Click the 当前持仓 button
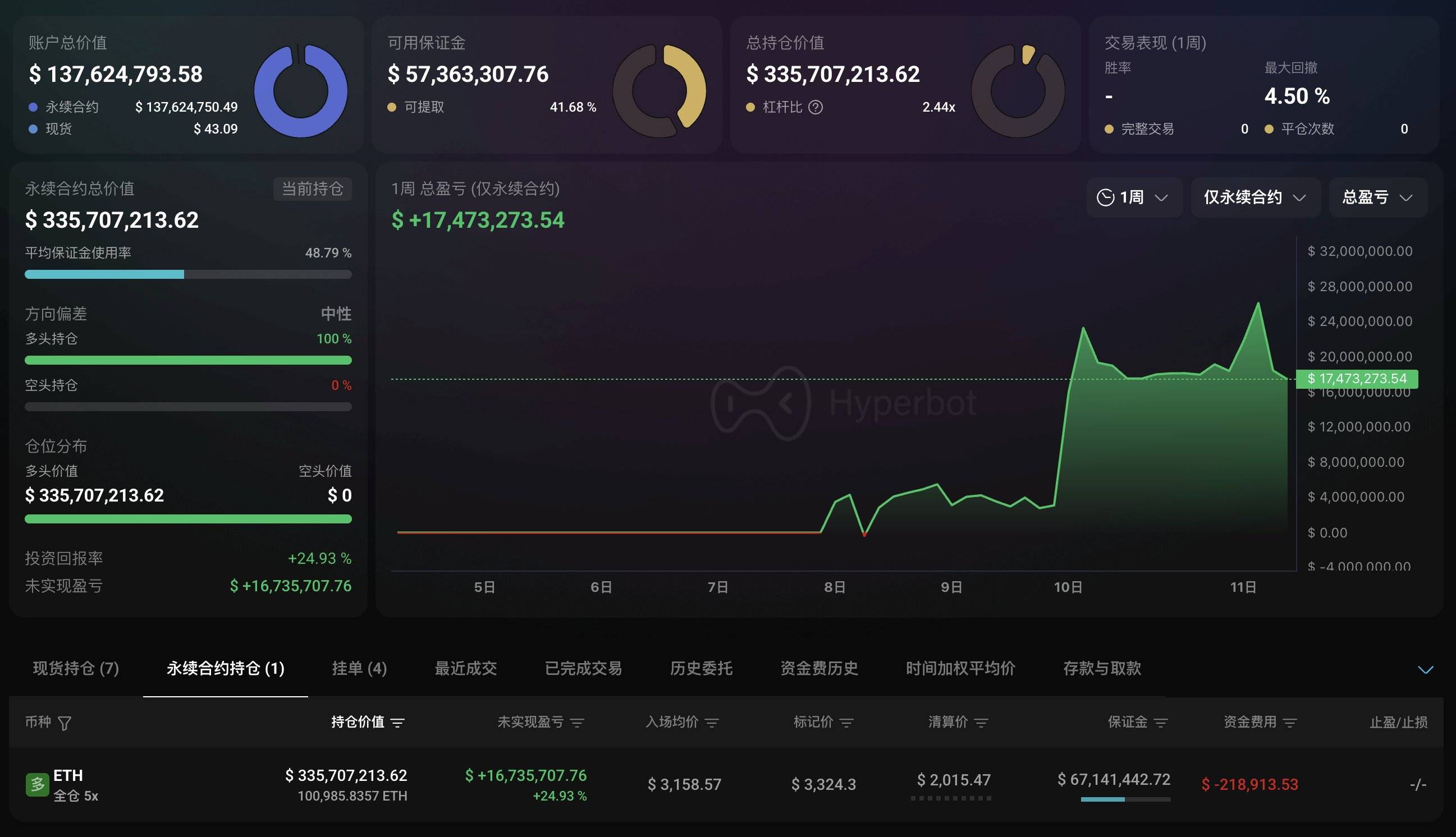1456x837 pixels. (312, 189)
